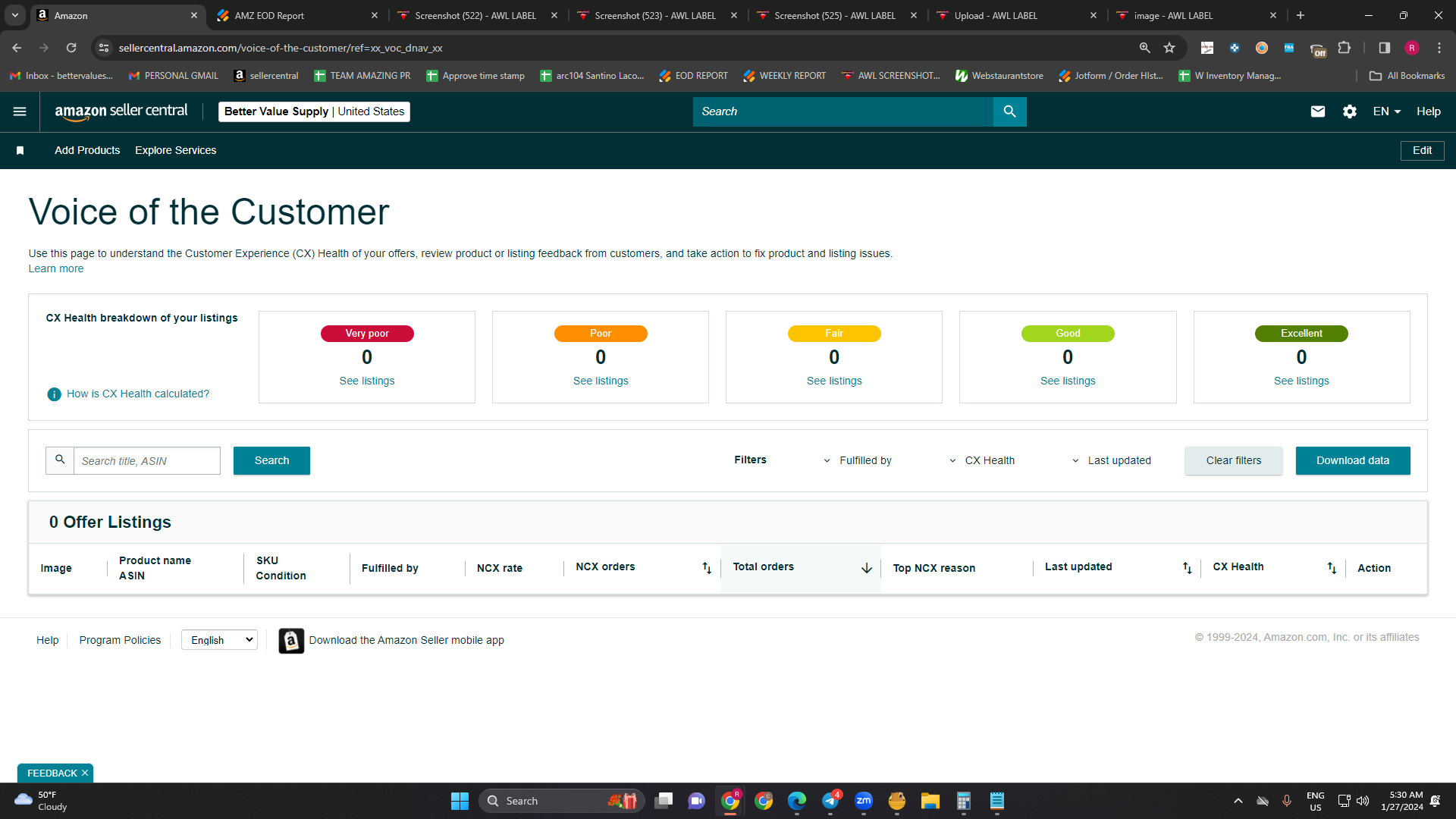Open Program Policies in the footer

click(120, 641)
